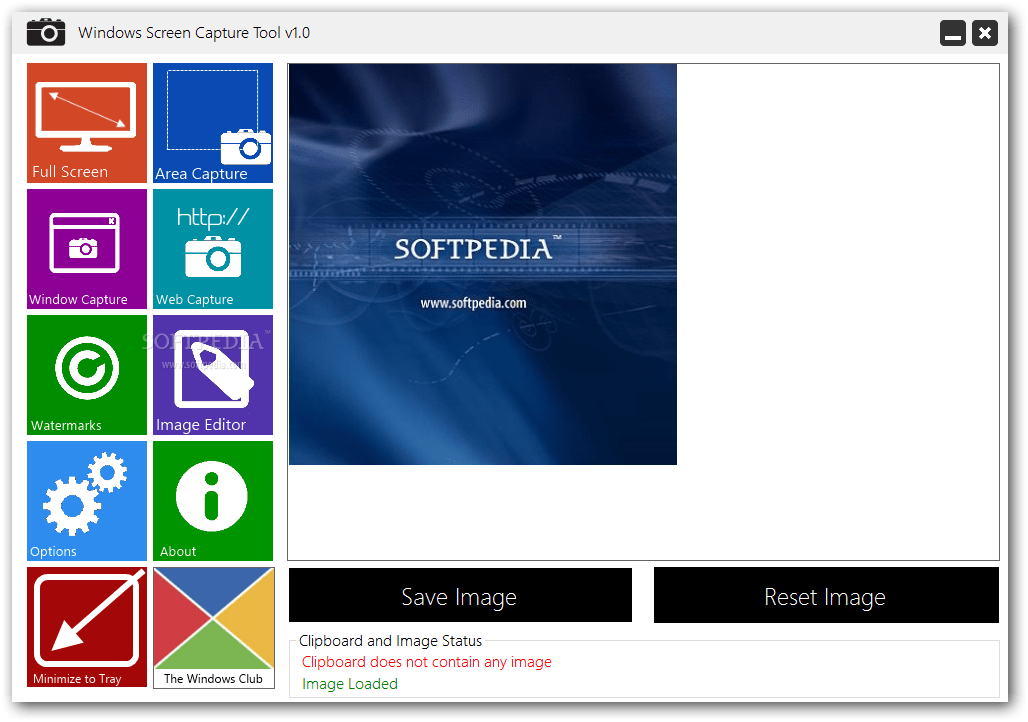The image size is (1028, 722).
Task: Minimize the application window
Action: (x=952, y=32)
